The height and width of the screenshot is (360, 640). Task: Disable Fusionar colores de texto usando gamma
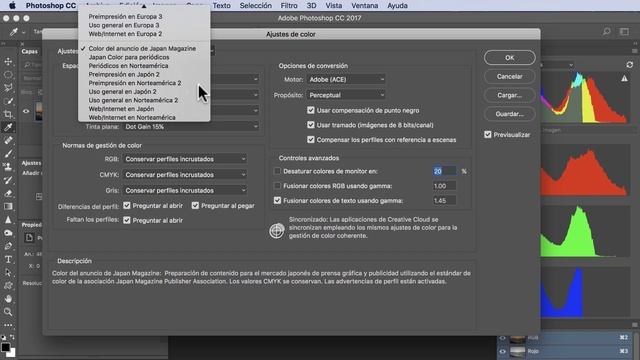pyautogui.click(x=278, y=200)
